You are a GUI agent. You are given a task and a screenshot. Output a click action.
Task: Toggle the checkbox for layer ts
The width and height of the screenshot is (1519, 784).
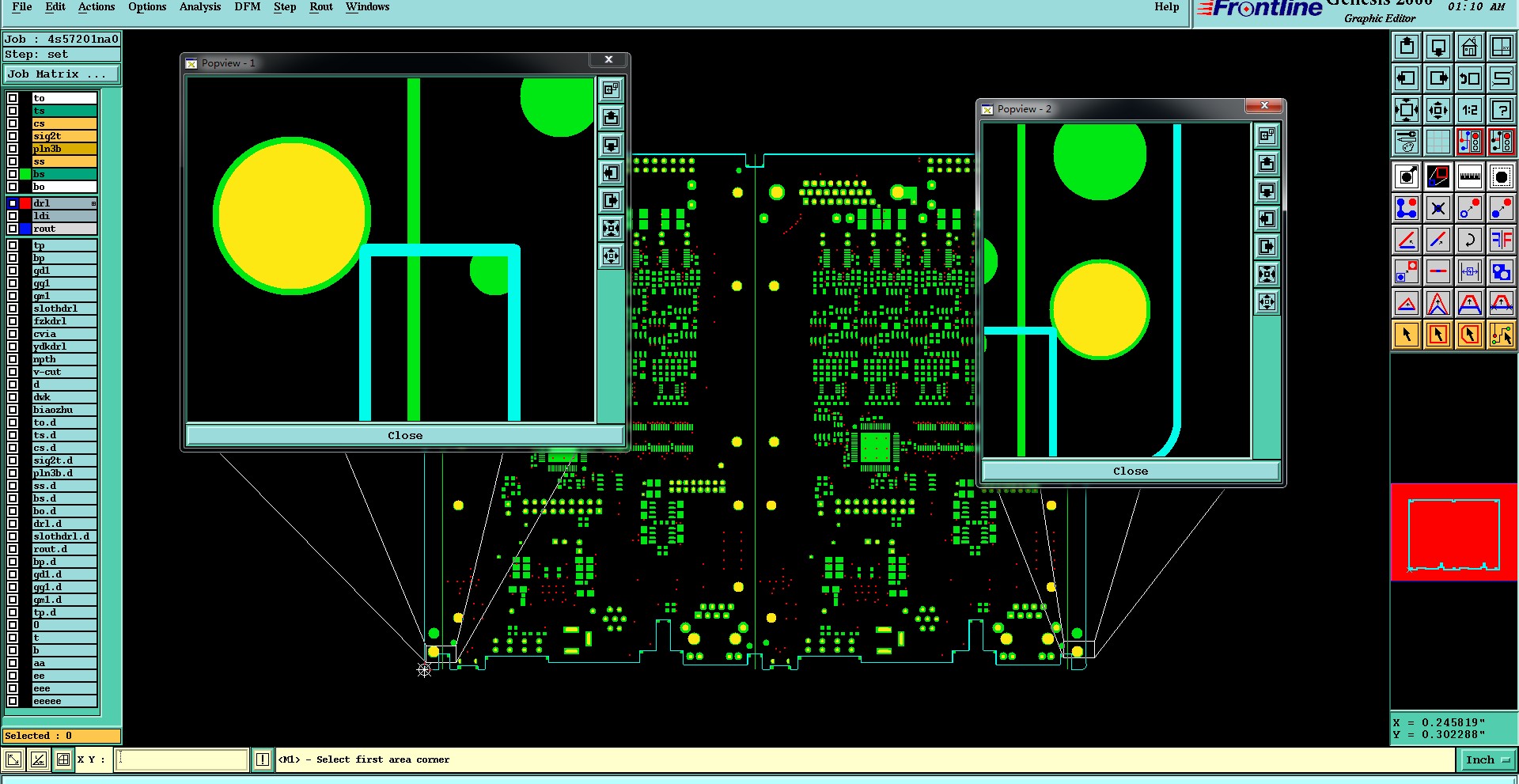pyautogui.click(x=13, y=111)
